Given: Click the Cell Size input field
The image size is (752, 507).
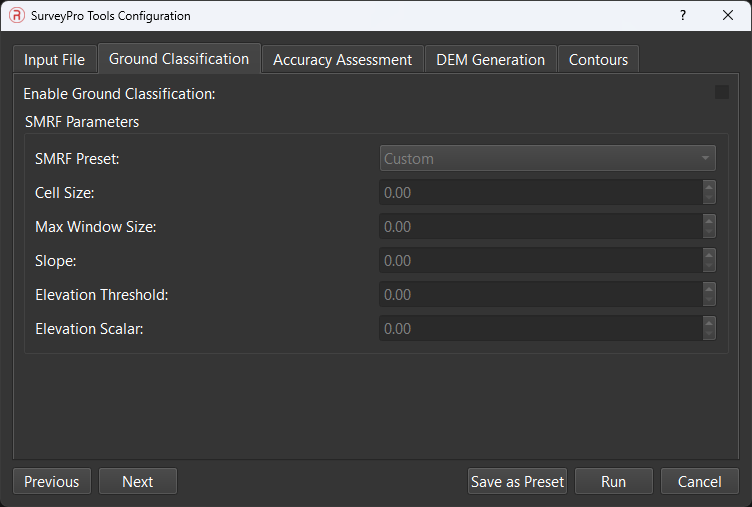Looking at the screenshot, I should coord(539,193).
